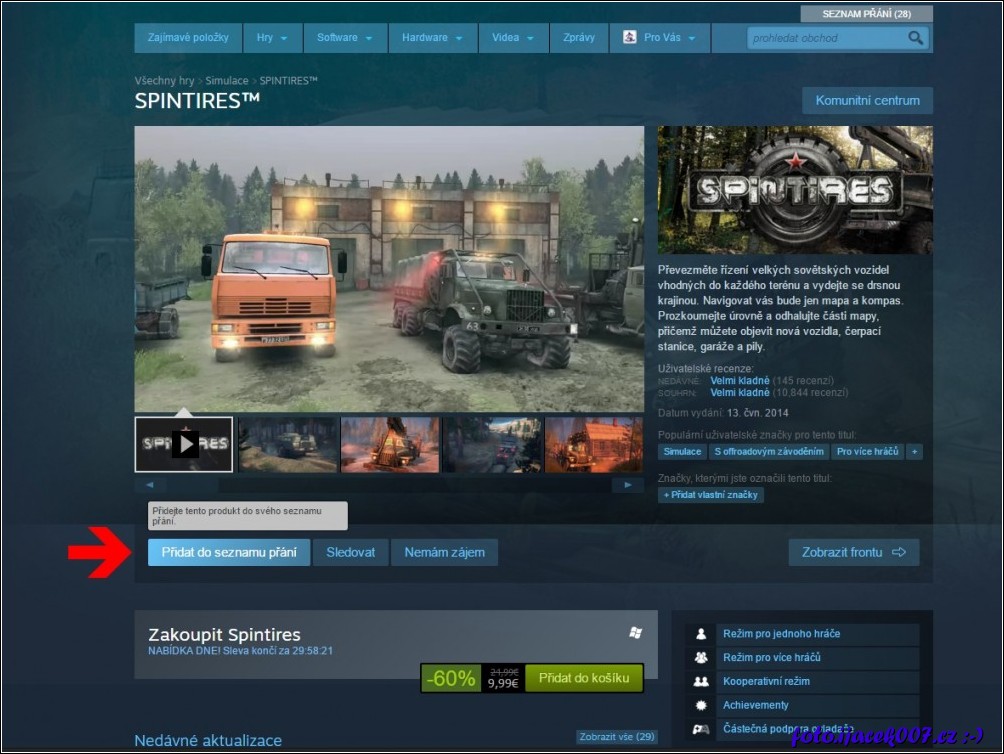Expand the Software dropdown menu
1004x754 pixels.
(x=344, y=38)
